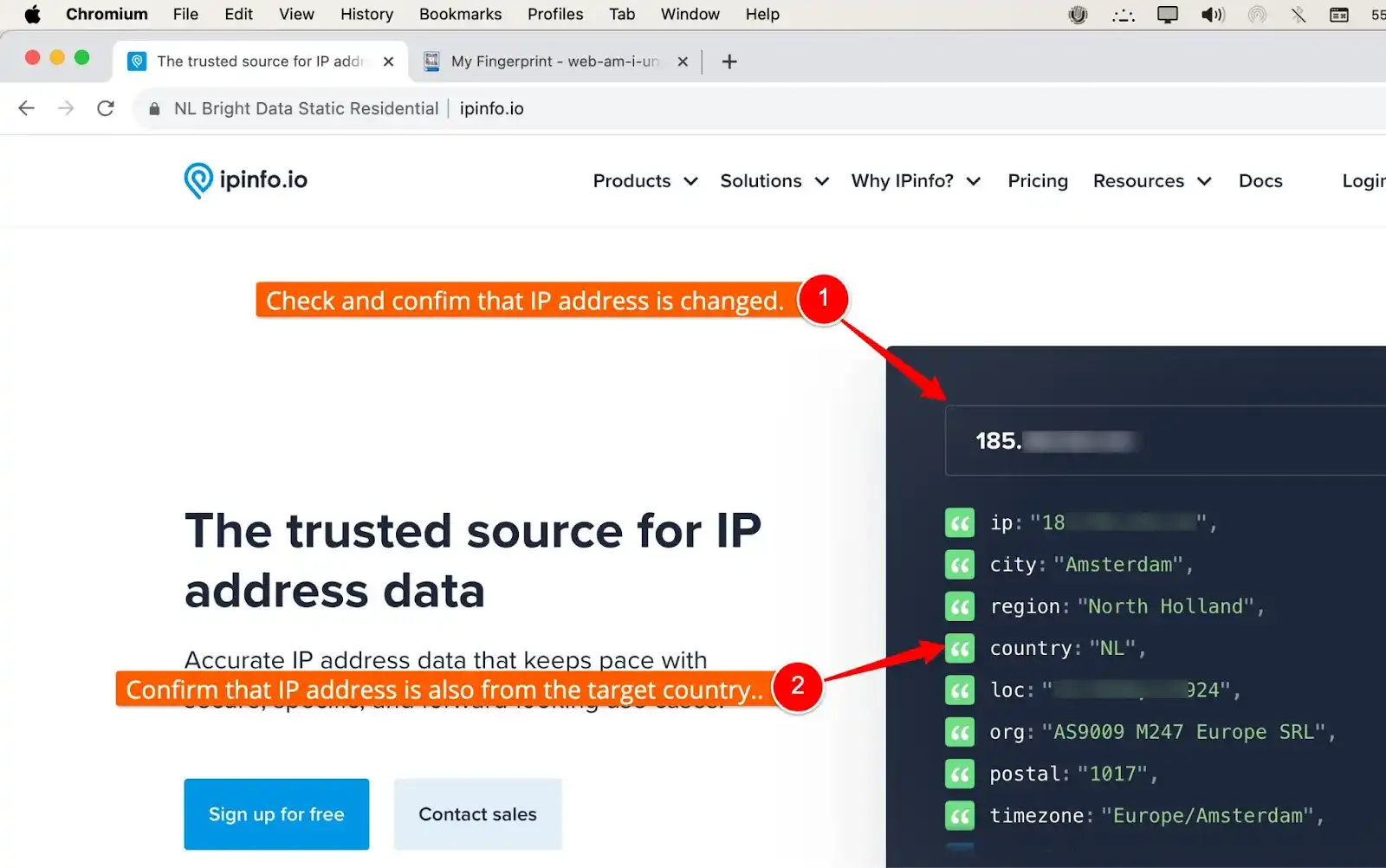1386x868 pixels.
Task: Click the Login link
Action: [x=1363, y=181]
